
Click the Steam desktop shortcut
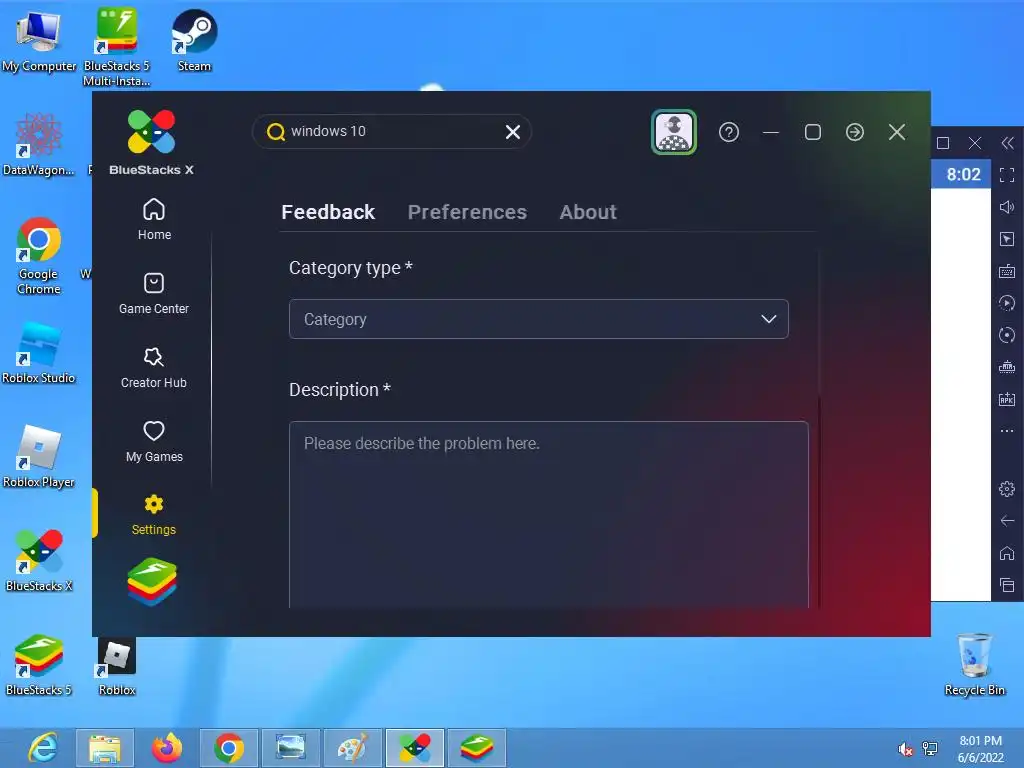pos(194,40)
